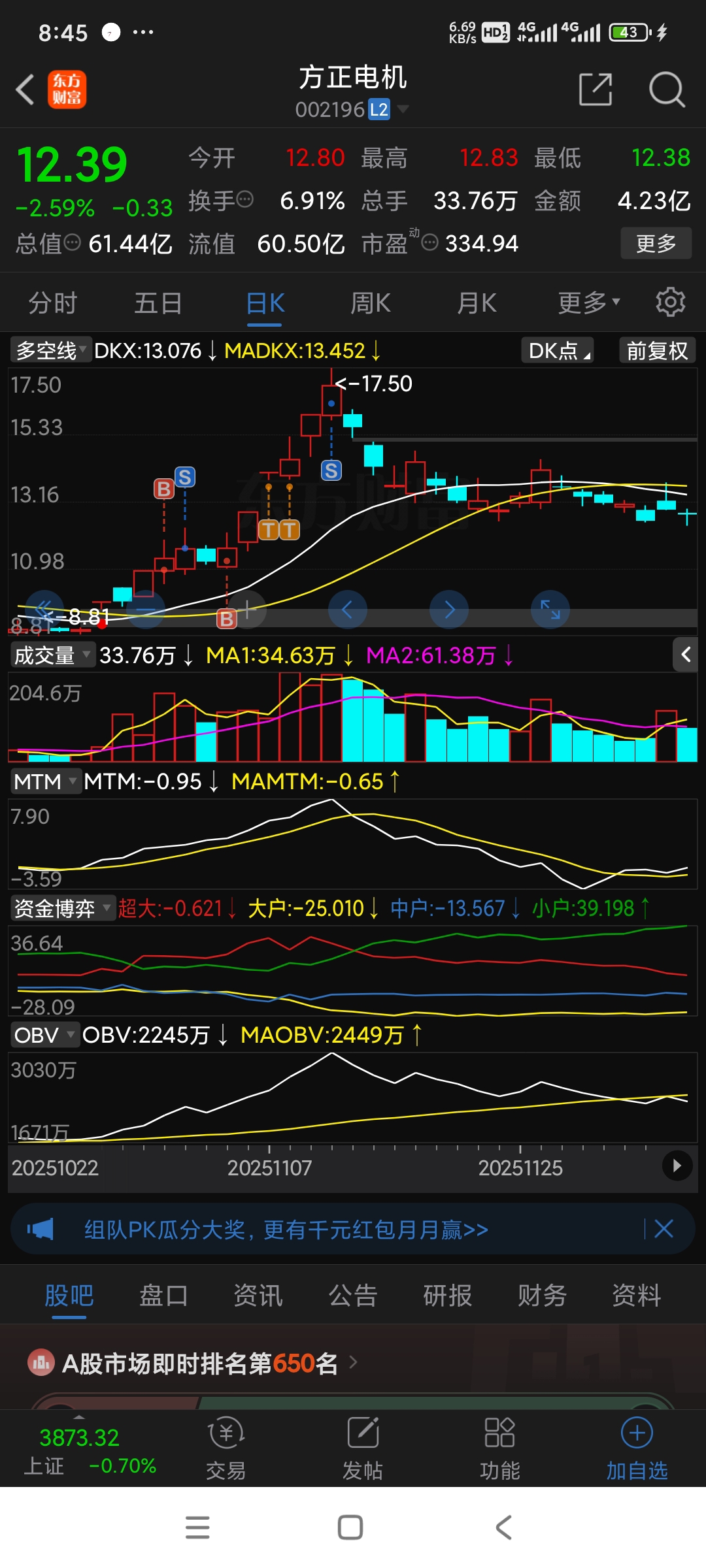Tap the P/E ratio info smiley icon
This screenshot has height=1568, width=706.
(x=429, y=243)
